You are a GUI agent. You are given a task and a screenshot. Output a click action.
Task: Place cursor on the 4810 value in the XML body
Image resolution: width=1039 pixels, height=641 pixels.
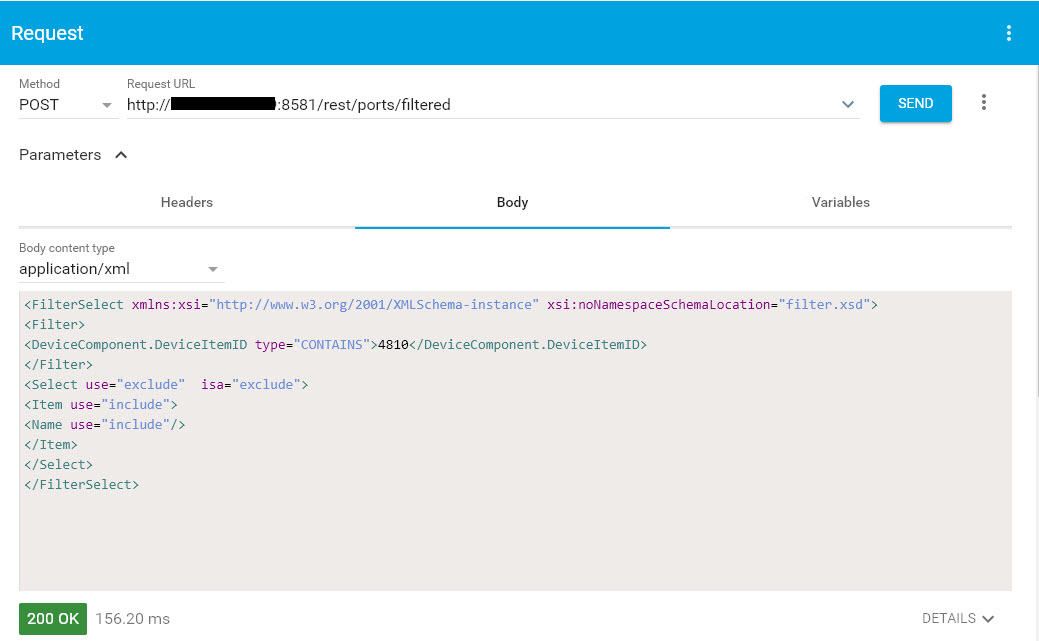(x=394, y=345)
